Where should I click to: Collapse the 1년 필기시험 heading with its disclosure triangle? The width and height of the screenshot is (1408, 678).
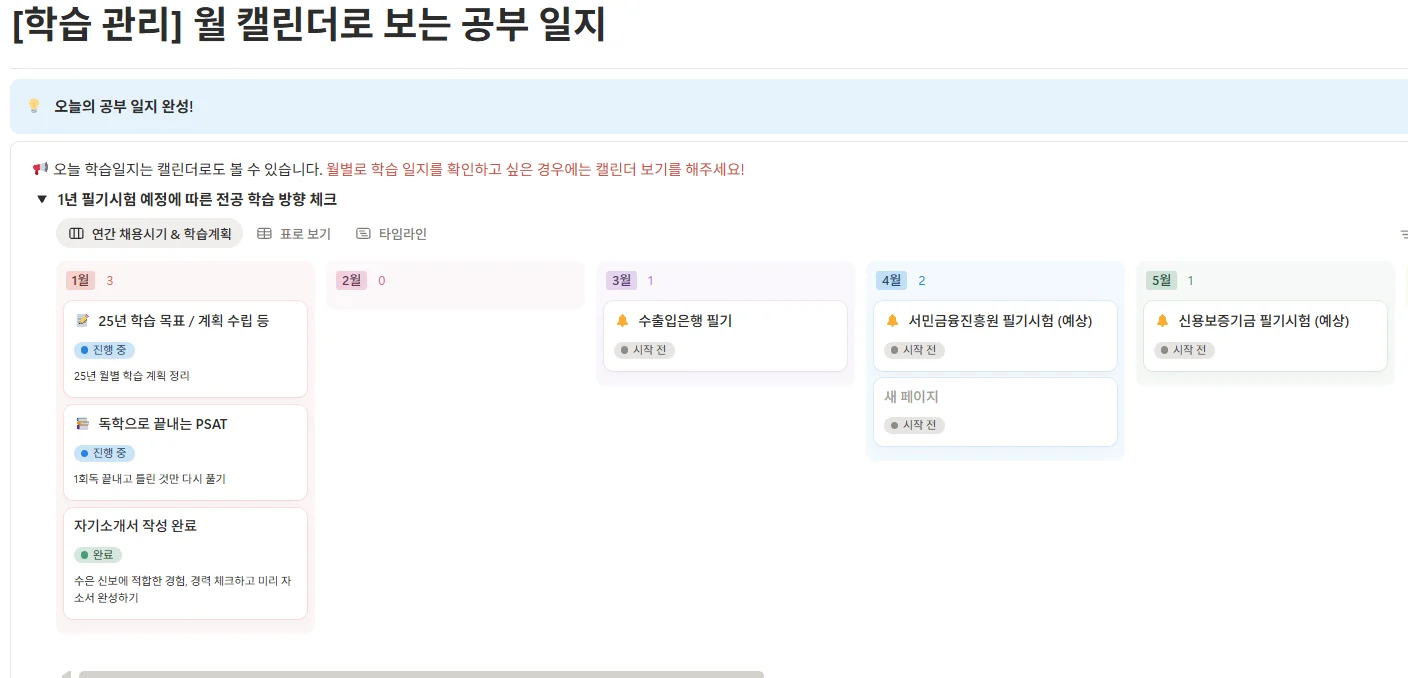point(41,199)
